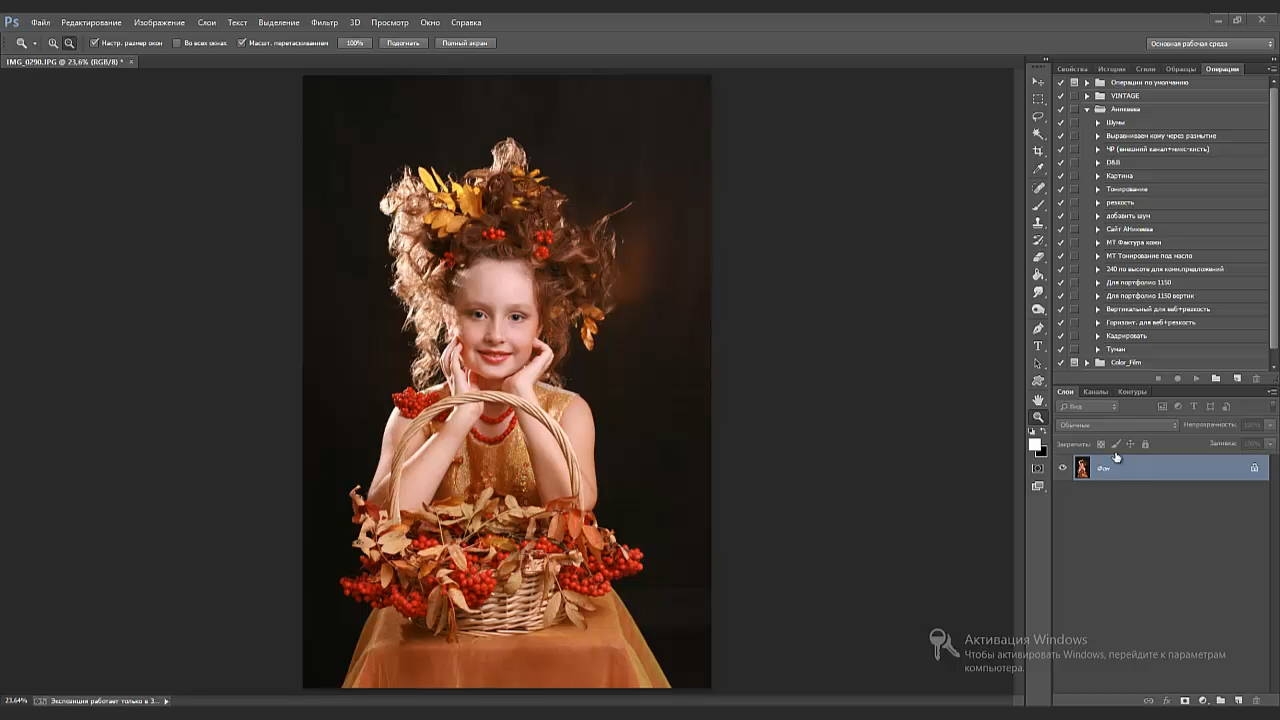Viewport: 1280px width, 720px height.
Task: Toggle 'Масшт. перетаскиванием' checkbox
Action: click(242, 43)
